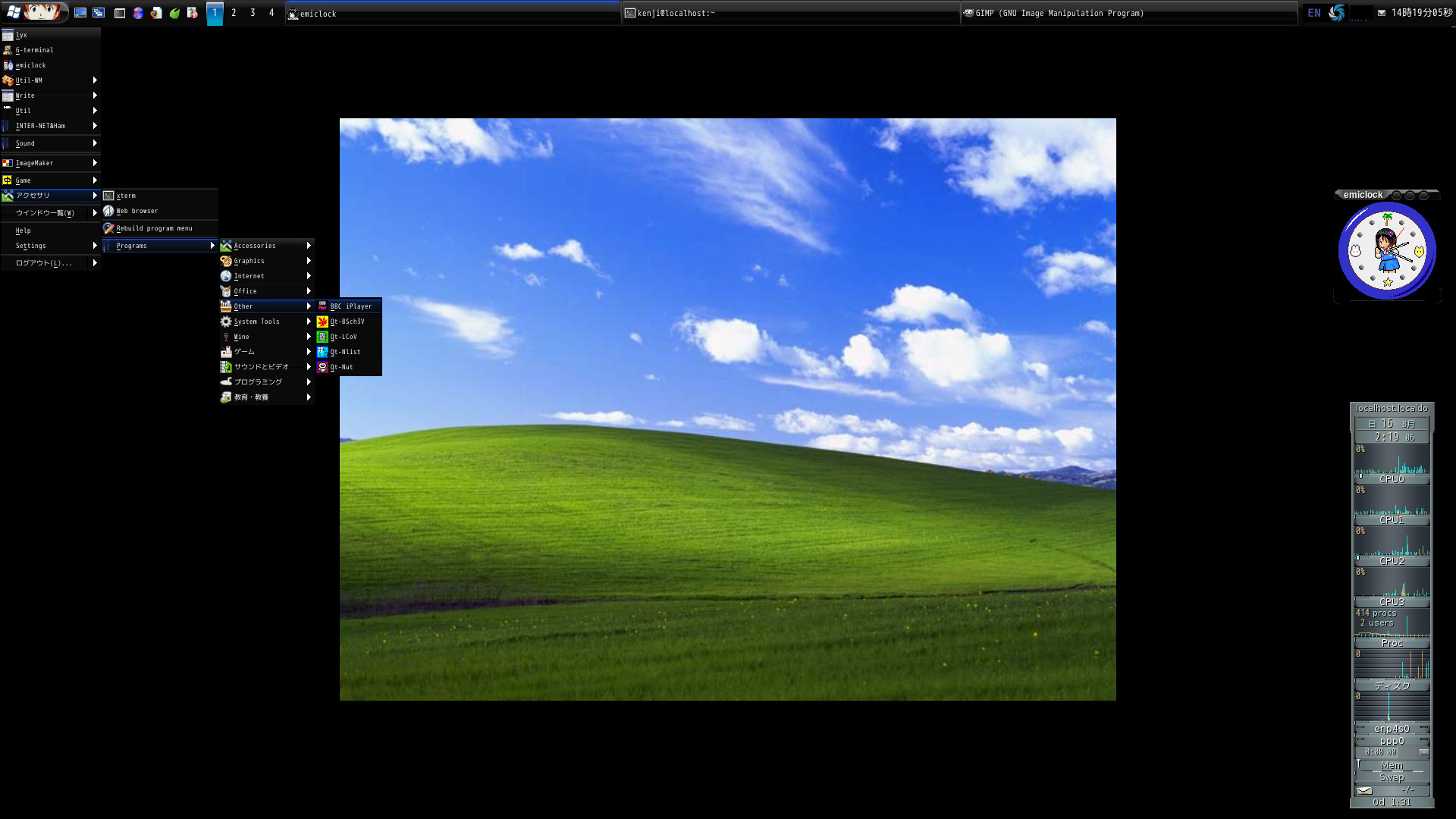Screen dimensions: 1456x819
Task: Switch to workspace 2
Action: 234,13
